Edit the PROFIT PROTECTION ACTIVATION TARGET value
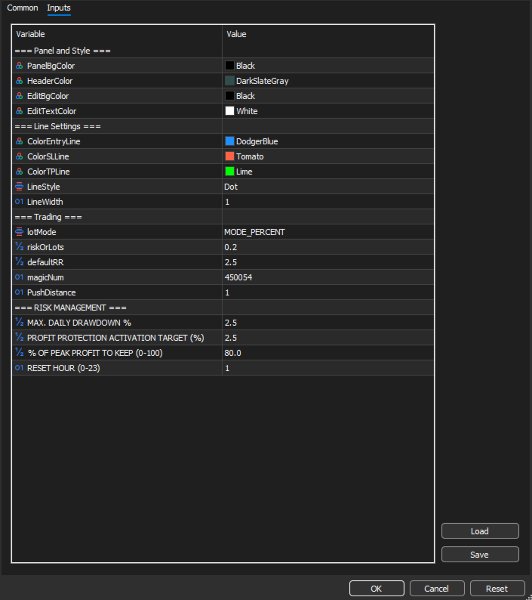 click(328, 338)
